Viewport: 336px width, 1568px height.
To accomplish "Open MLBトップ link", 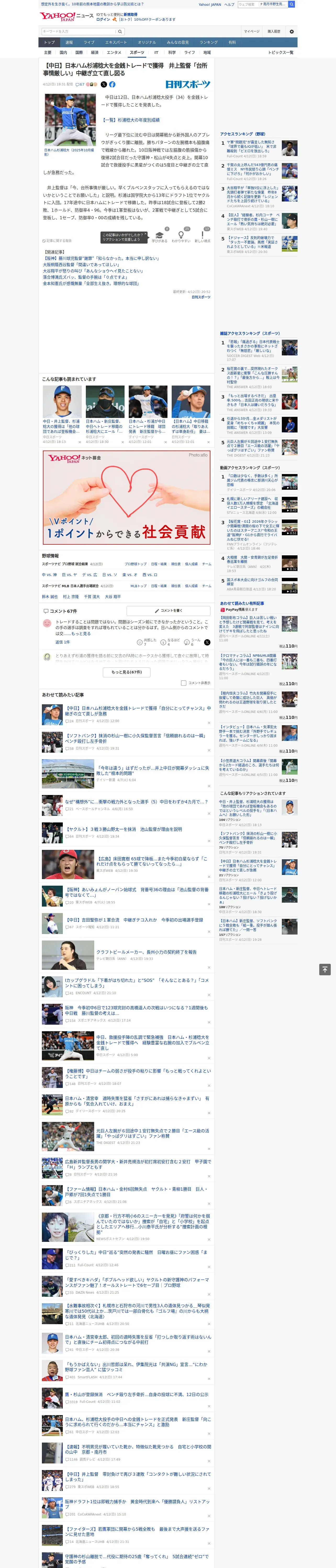I will pyautogui.click(x=138, y=586).
